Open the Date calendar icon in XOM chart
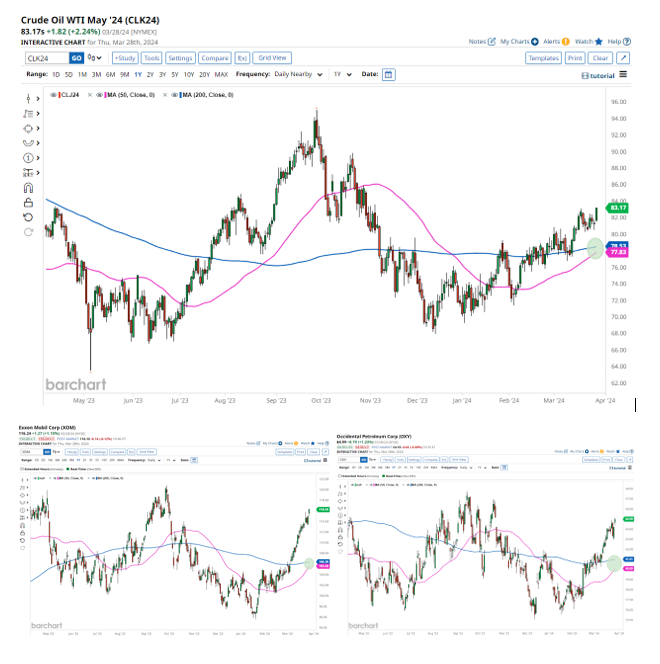The width and height of the screenshot is (660, 664). (194, 460)
